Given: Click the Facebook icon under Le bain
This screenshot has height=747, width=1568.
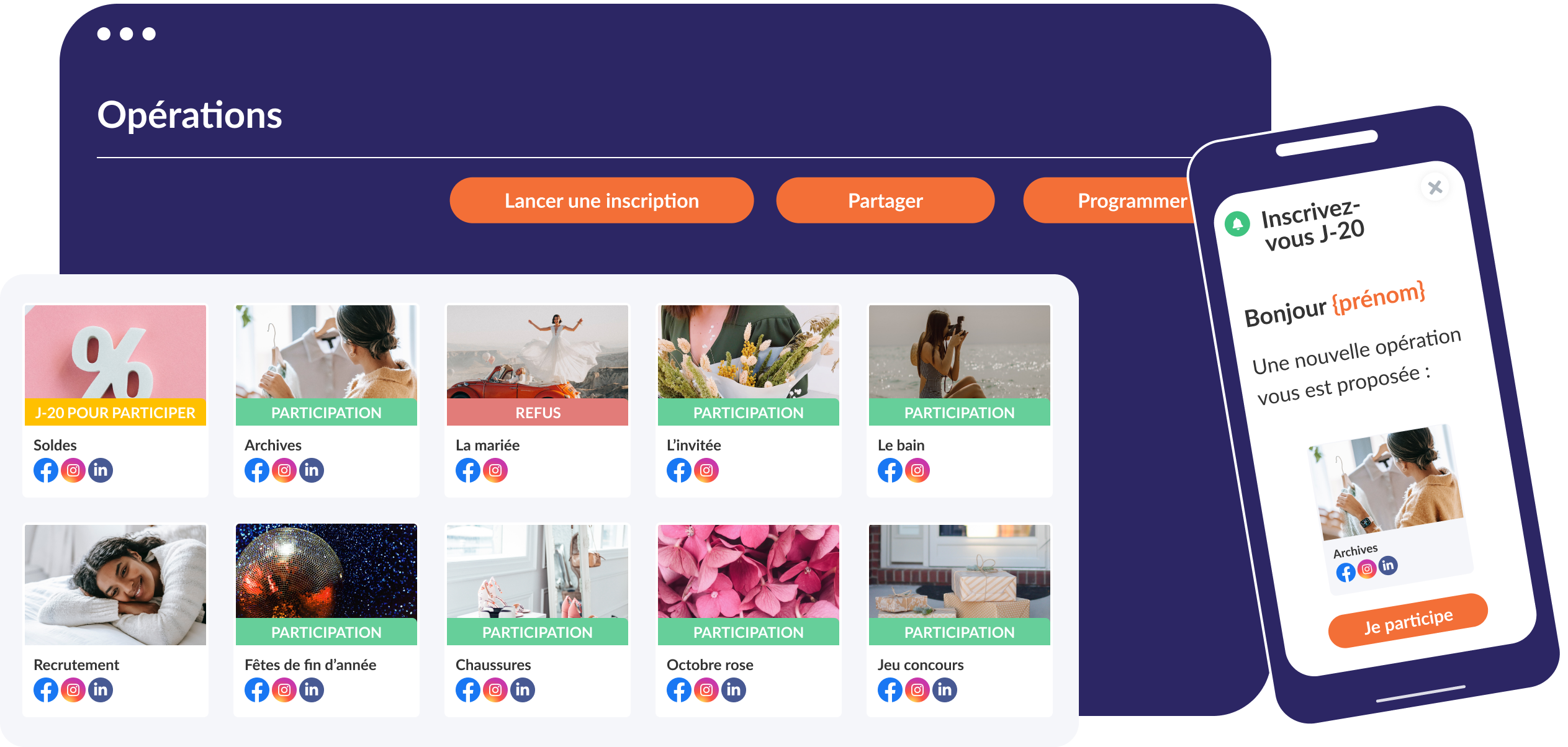Looking at the screenshot, I should [x=890, y=470].
